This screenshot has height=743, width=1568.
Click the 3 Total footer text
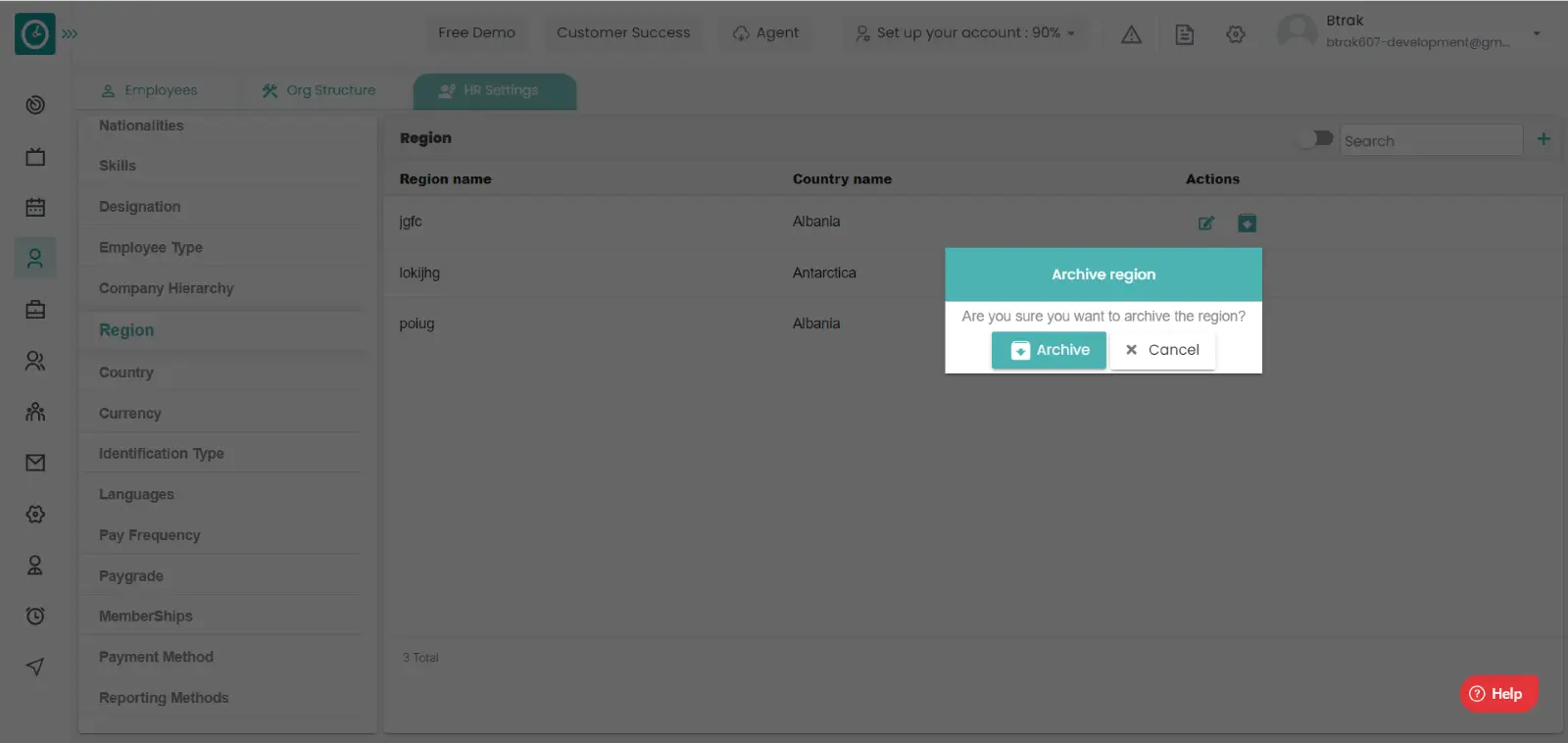point(420,658)
